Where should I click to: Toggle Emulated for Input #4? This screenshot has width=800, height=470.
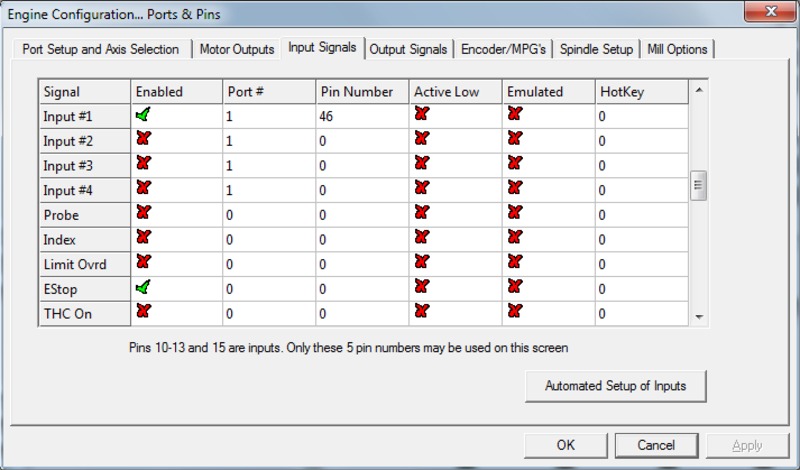click(x=515, y=190)
